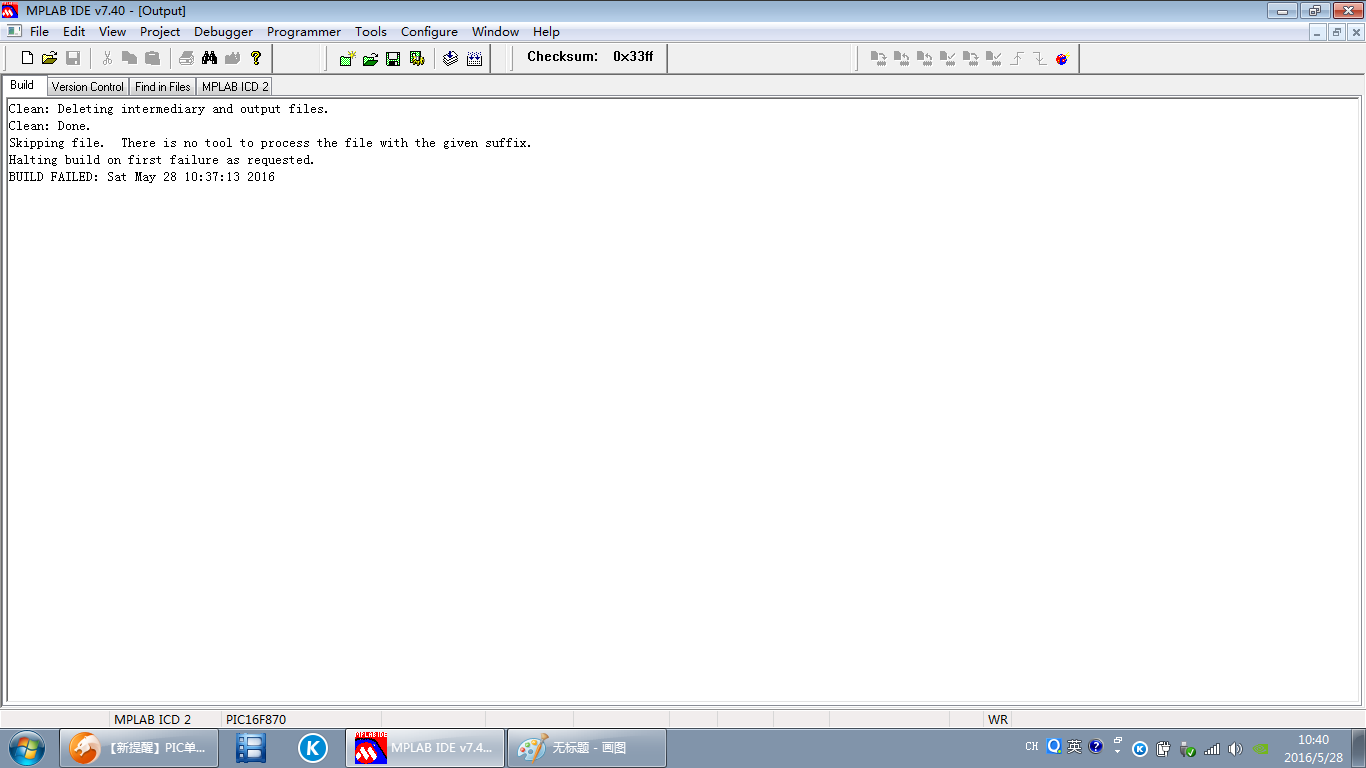Open the Window menu
The width and height of the screenshot is (1366, 768).
[496, 32]
